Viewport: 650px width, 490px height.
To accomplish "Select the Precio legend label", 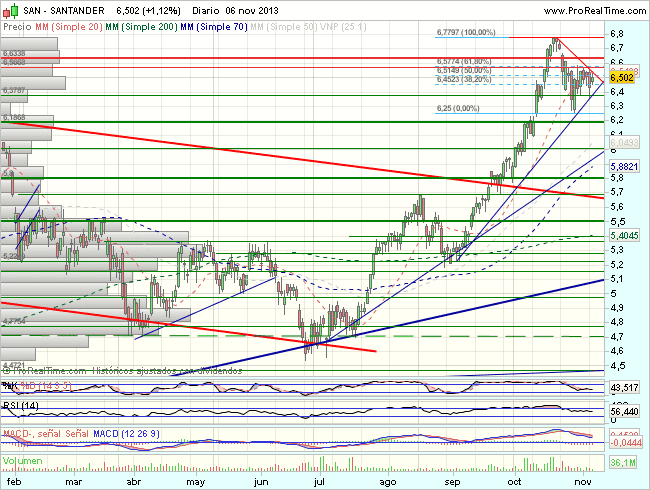I will tap(17, 27).
